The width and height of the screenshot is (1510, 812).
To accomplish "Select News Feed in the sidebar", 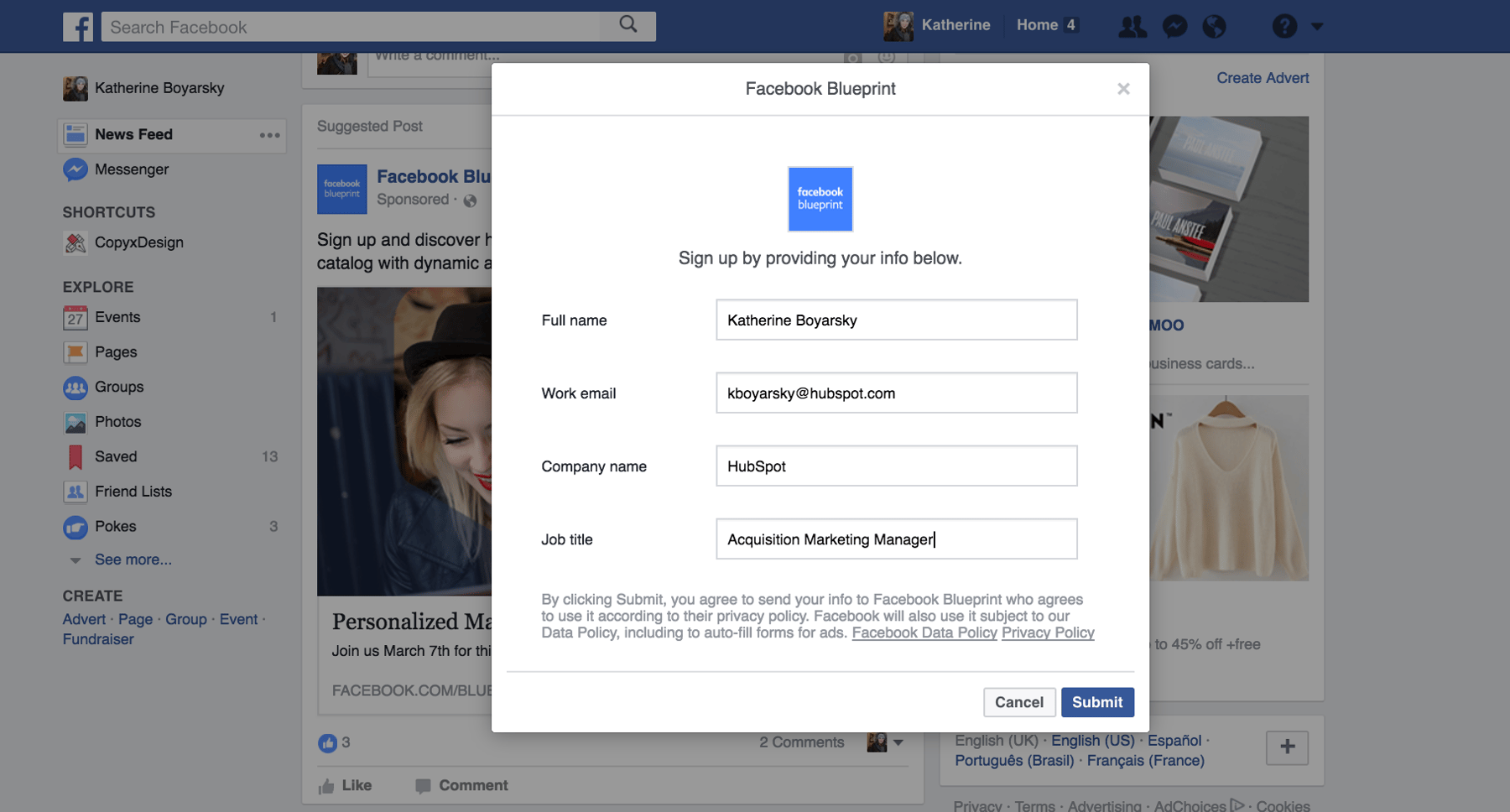I will pos(133,134).
